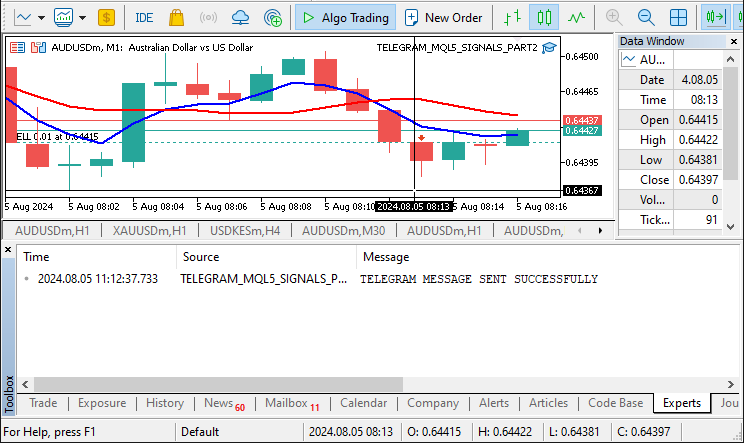
Task: Click the copy trading signals icon
Action: tap(273, 18)
